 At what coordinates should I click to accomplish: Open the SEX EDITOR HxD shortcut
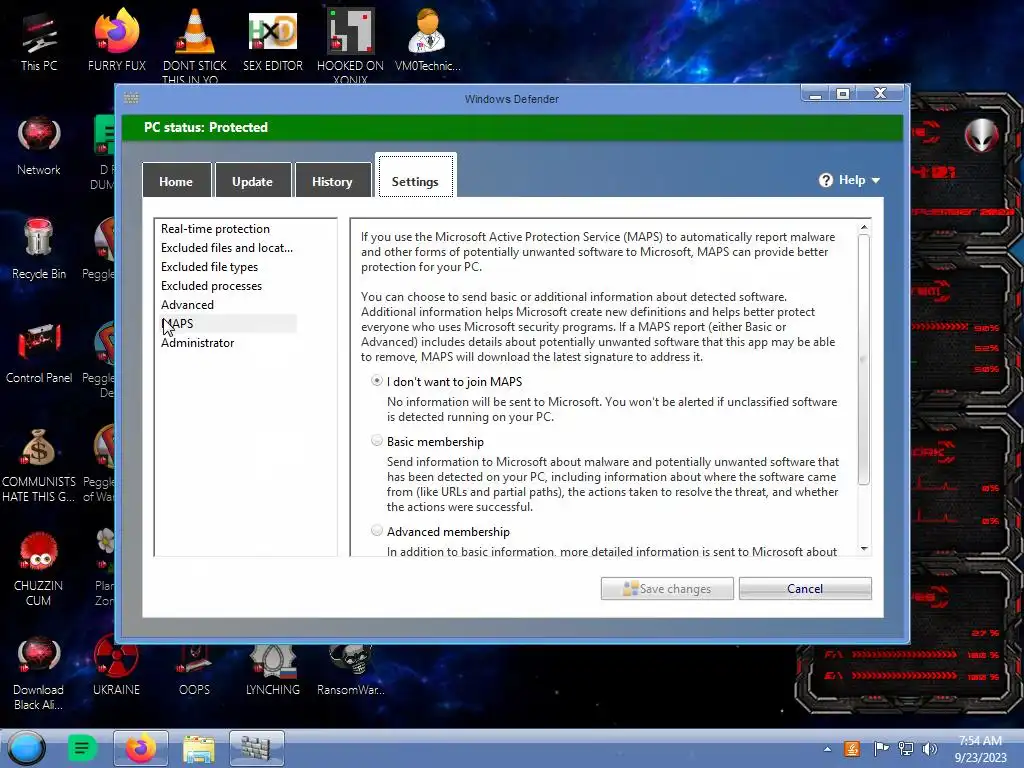(x=273, y=40)
